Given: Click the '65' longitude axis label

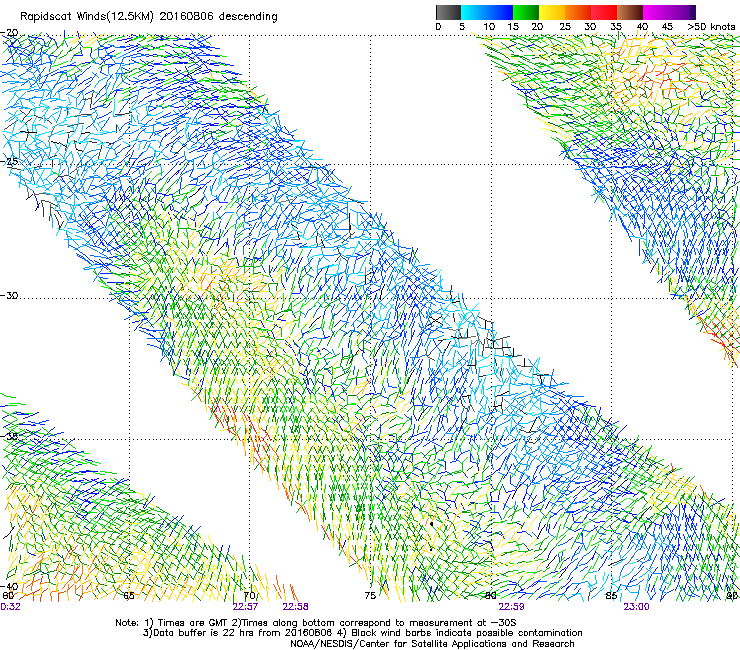Looking at the screenshot, I should tap(129, 596).
